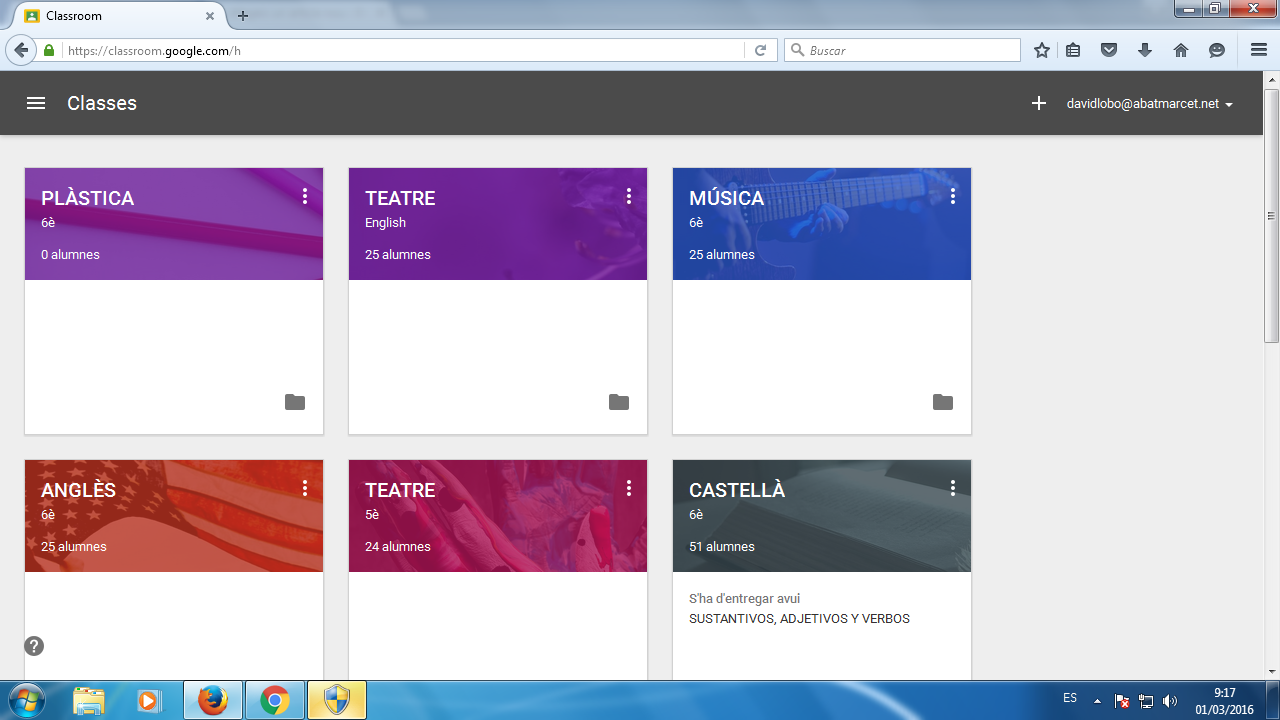
Task: Open a new browser tab
Action: pyautogui.click(x=242, y=16)
